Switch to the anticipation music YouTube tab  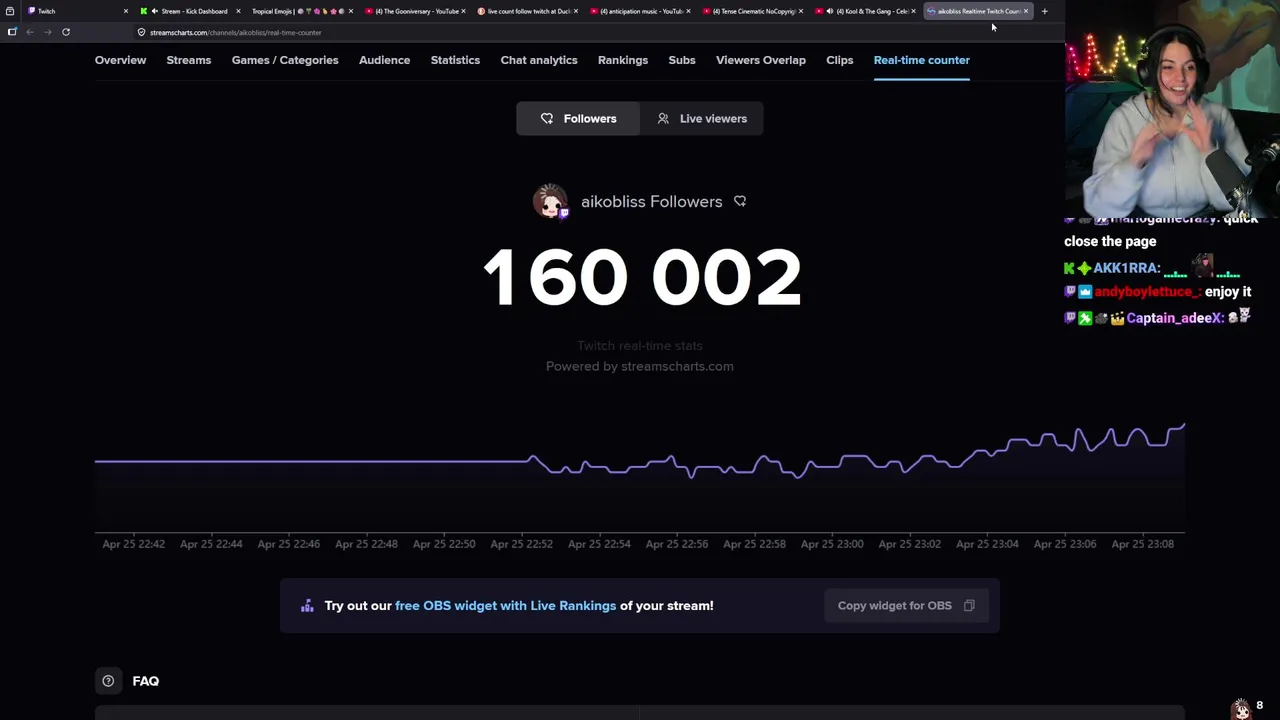pyautogui.click(x=641, y=11)
